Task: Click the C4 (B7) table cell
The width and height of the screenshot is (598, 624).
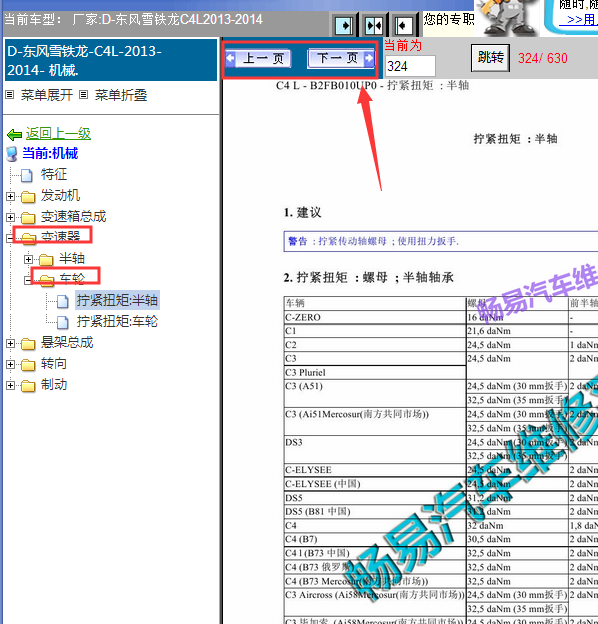Action: click(375, 540)
